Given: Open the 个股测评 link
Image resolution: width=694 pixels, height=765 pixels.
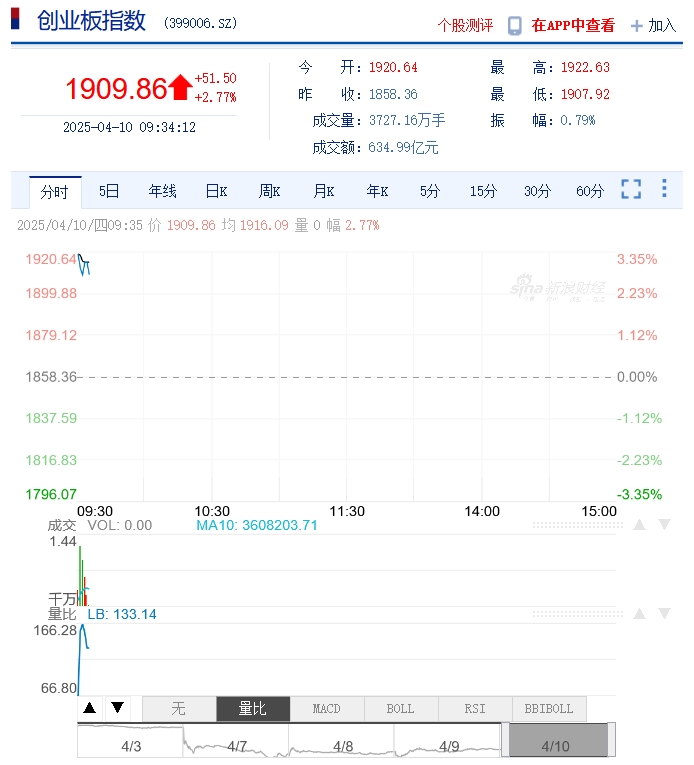Looking at the screenshot, I should click(x=466, y=26).
